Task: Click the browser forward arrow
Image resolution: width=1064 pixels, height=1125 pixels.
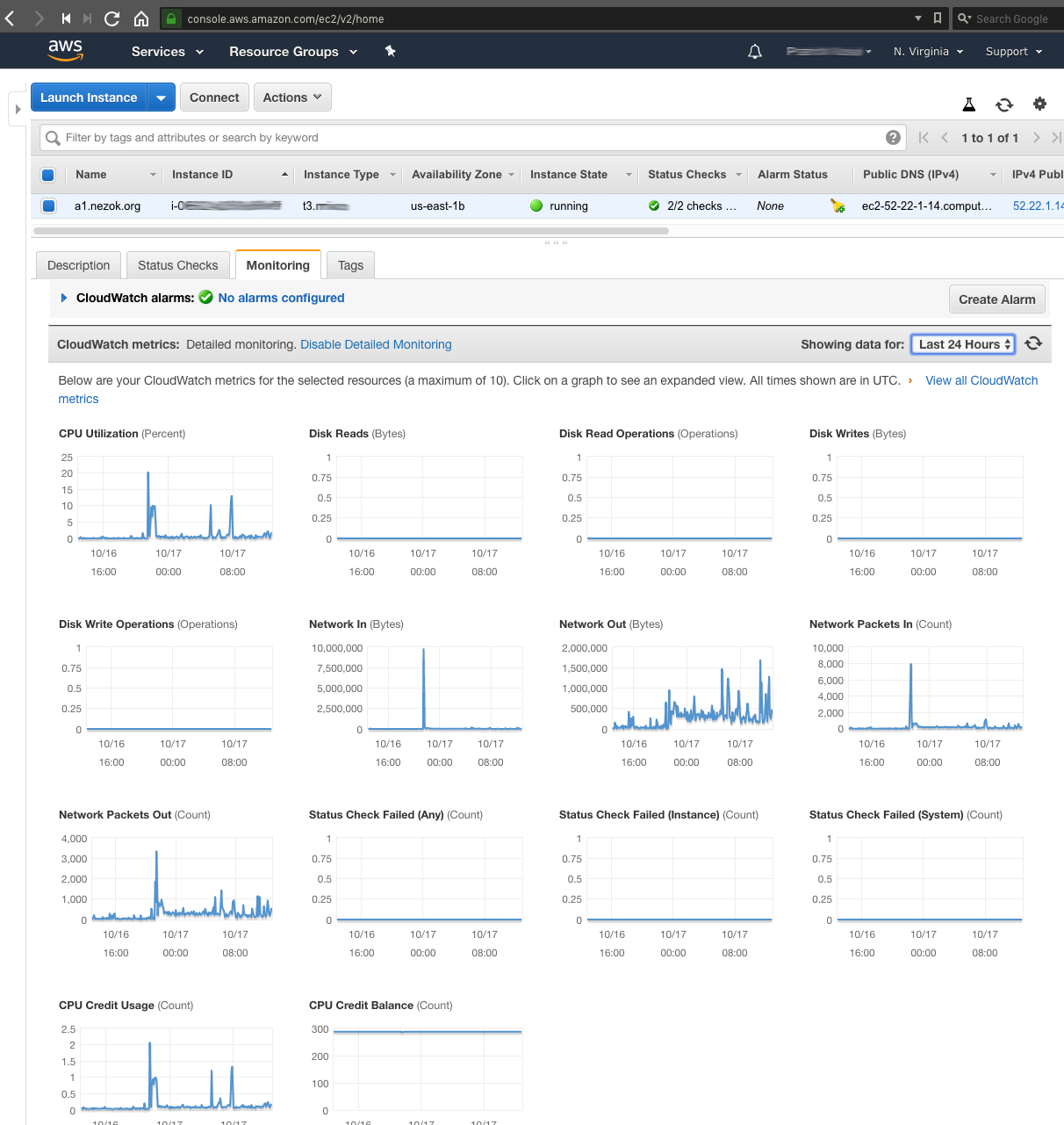Action: click(x=39, y=18)
